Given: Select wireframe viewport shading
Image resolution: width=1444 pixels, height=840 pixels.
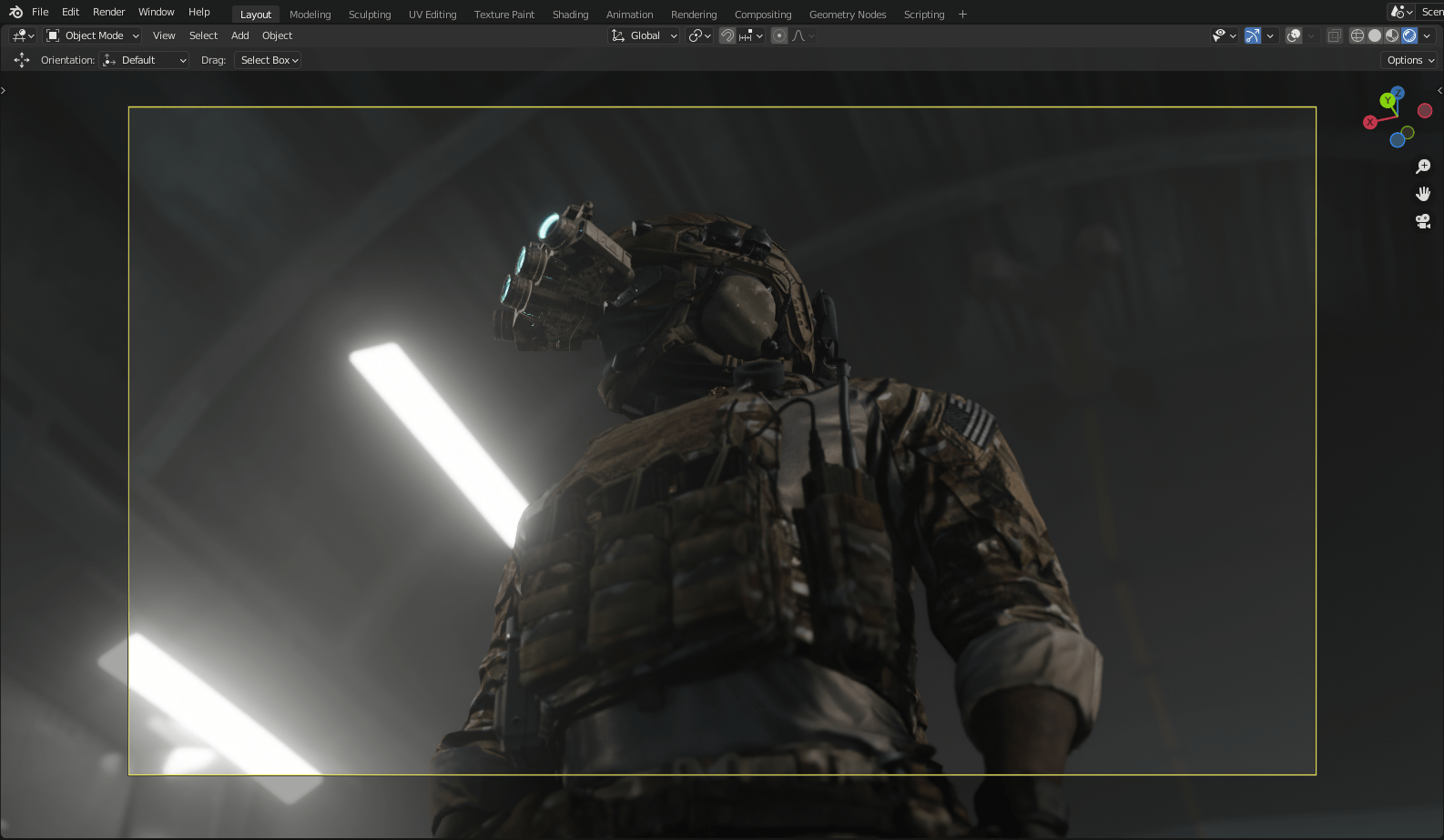Looking at the screenshot, I should 1357,35.
